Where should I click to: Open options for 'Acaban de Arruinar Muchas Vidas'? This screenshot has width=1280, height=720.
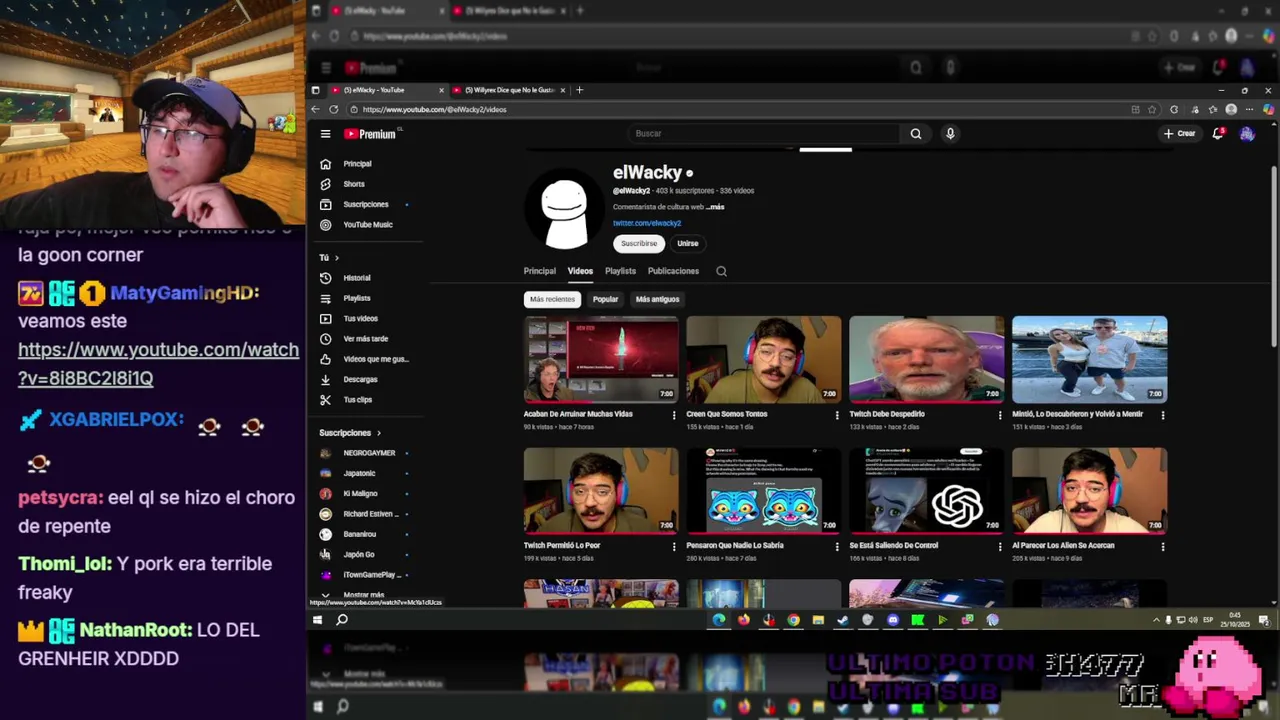click(674, 415)
